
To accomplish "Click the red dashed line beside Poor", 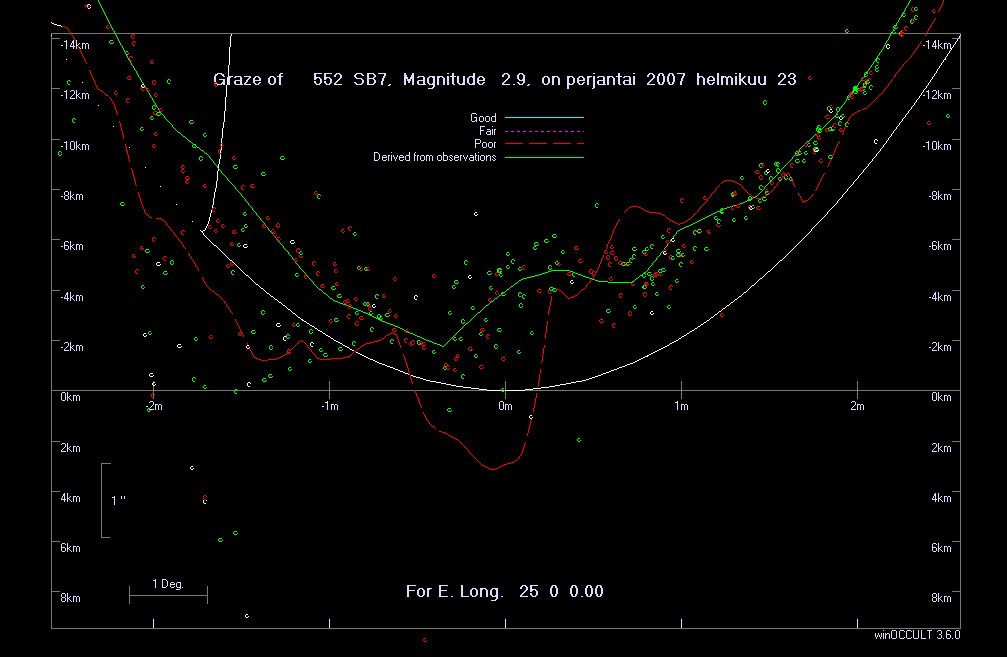I will pyautogui.click(x=544, y=144).
